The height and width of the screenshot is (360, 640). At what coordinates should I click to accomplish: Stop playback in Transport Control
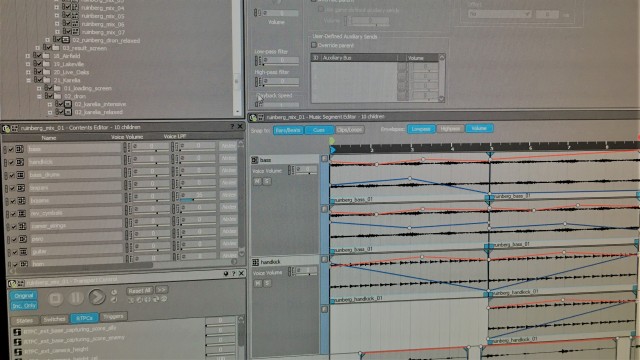coord(55,299)
